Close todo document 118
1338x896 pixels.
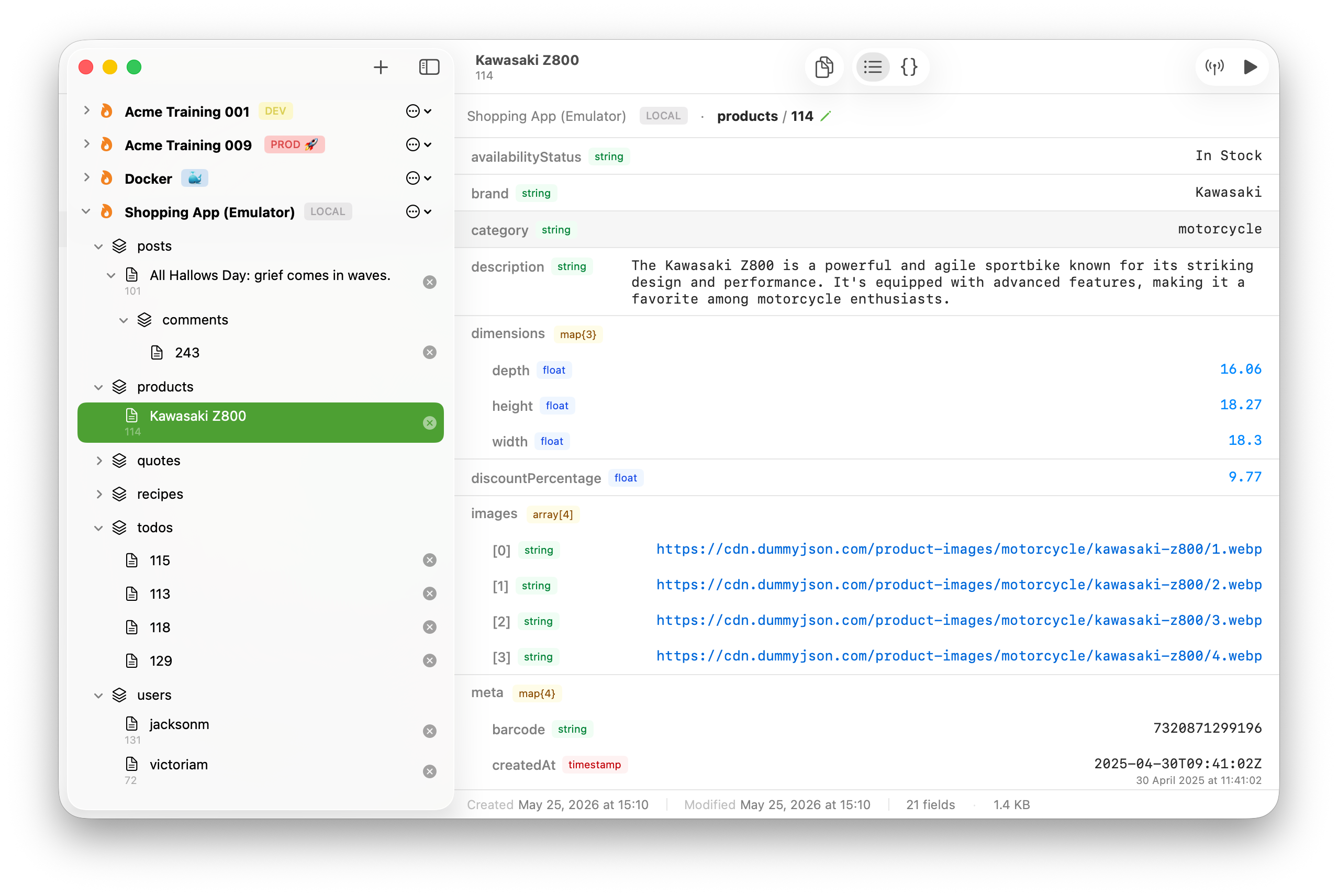point(430,628)
